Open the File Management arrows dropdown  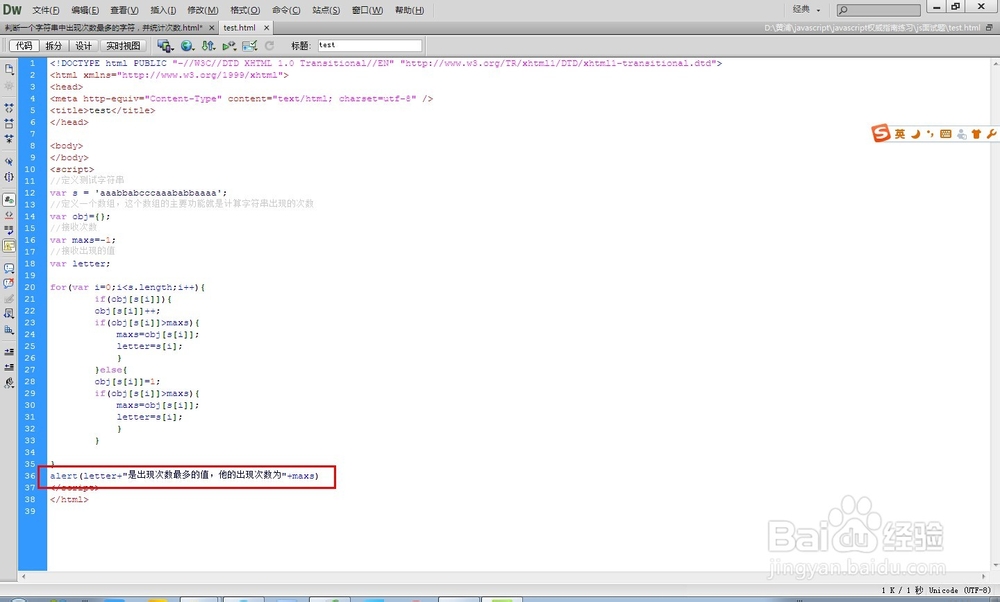coord(208,46)
